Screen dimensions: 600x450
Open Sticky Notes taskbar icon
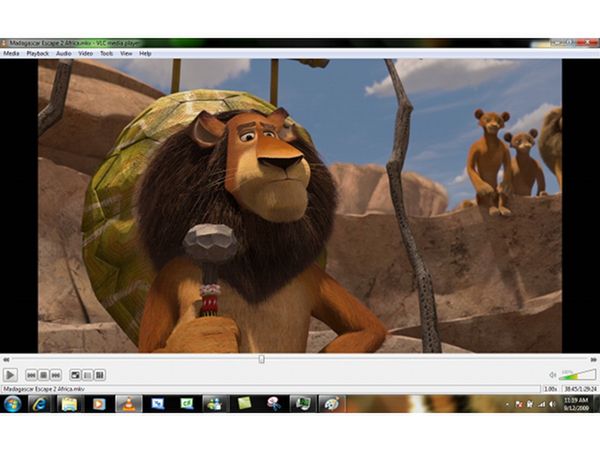[x=244, y=404]
